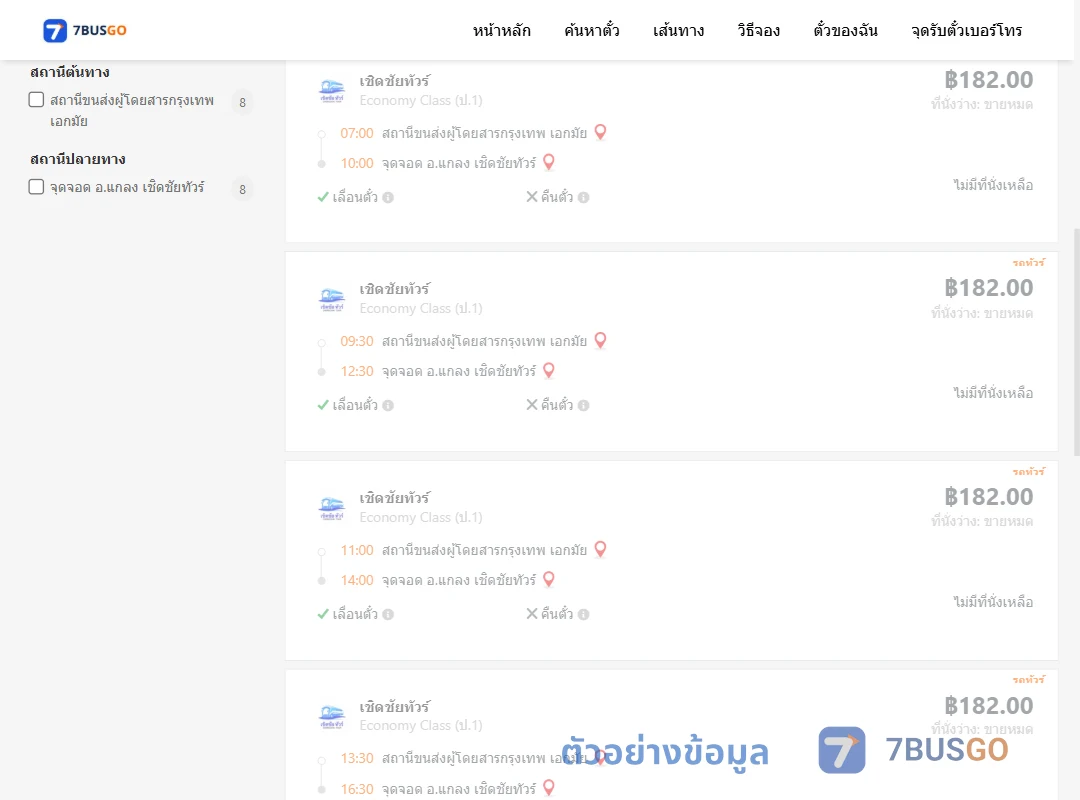Click the รถทัวร์ tag on 09:30 trip

[x=1029, y=263]
